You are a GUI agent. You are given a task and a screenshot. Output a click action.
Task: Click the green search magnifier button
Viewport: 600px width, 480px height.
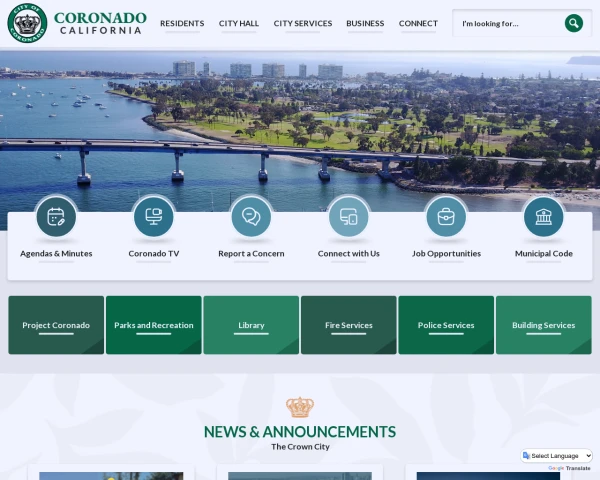pyautogui.click(x=574, y=23)
